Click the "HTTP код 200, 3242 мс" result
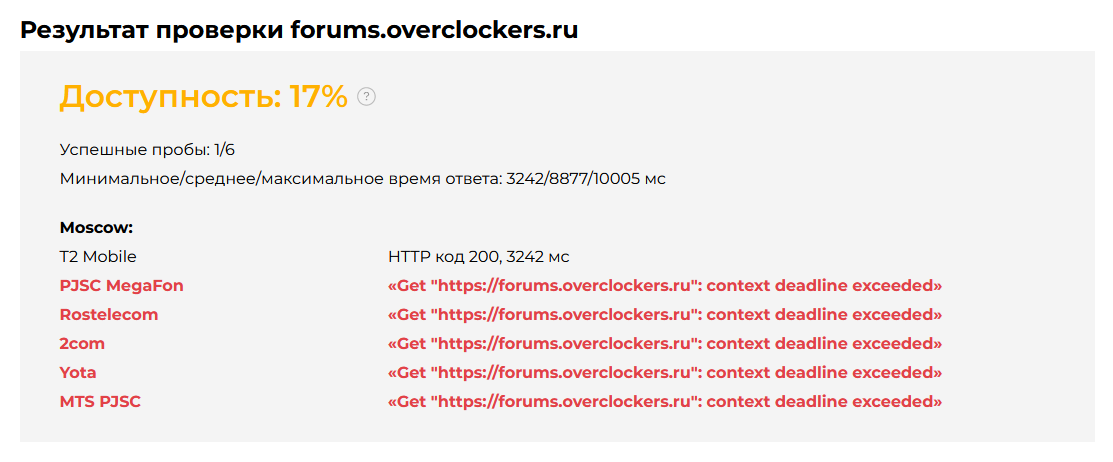Image resolution: width=1113 pixels, height=462 pixels. click(x=478, y=257)
